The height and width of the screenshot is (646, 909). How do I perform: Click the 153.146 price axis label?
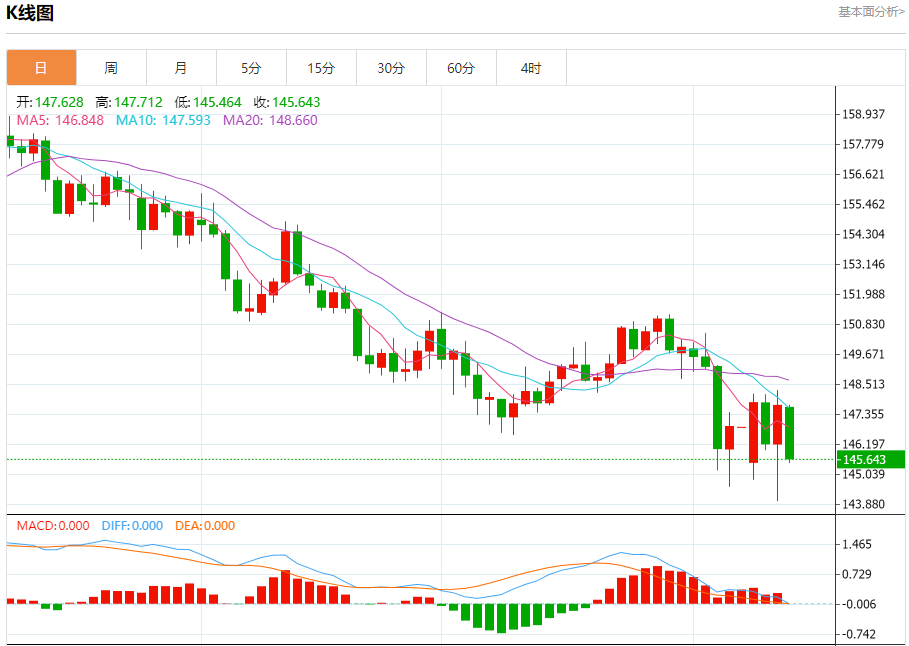pyautogui.click(x=863, y=264)
